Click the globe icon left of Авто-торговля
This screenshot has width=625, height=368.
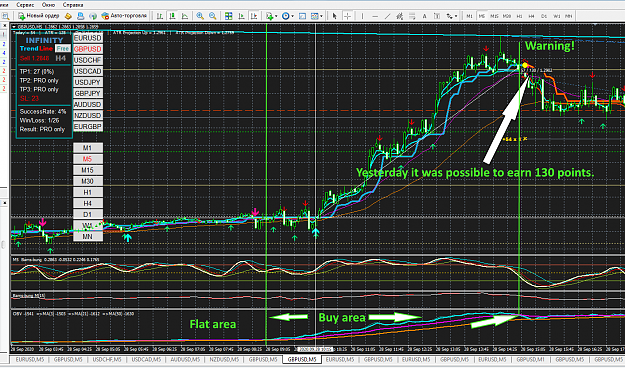click(93, 16)
